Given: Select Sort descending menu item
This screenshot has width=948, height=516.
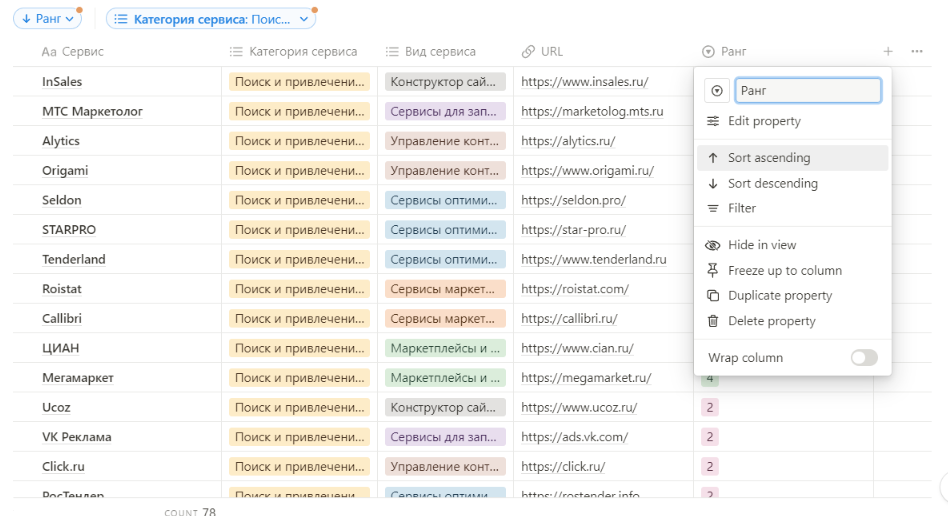Looking at the screenshot, I should pos(793,183).
